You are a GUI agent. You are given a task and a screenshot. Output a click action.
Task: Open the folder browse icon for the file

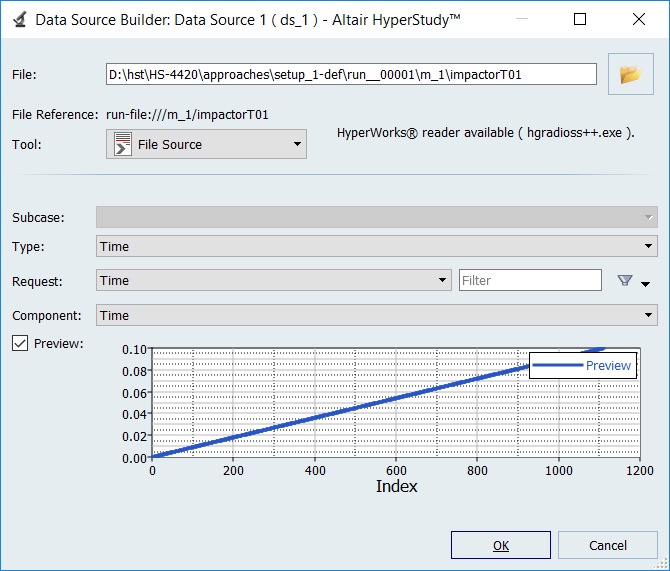tap(631, 74)
